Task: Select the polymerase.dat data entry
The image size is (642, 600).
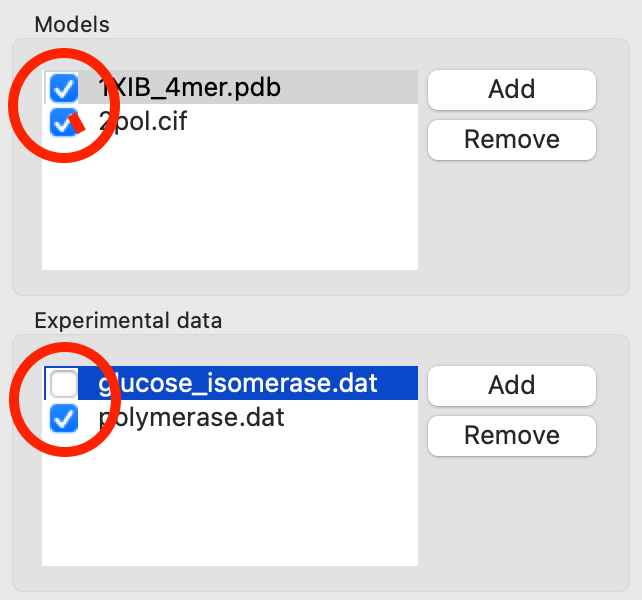Action: tap(191, 418)
